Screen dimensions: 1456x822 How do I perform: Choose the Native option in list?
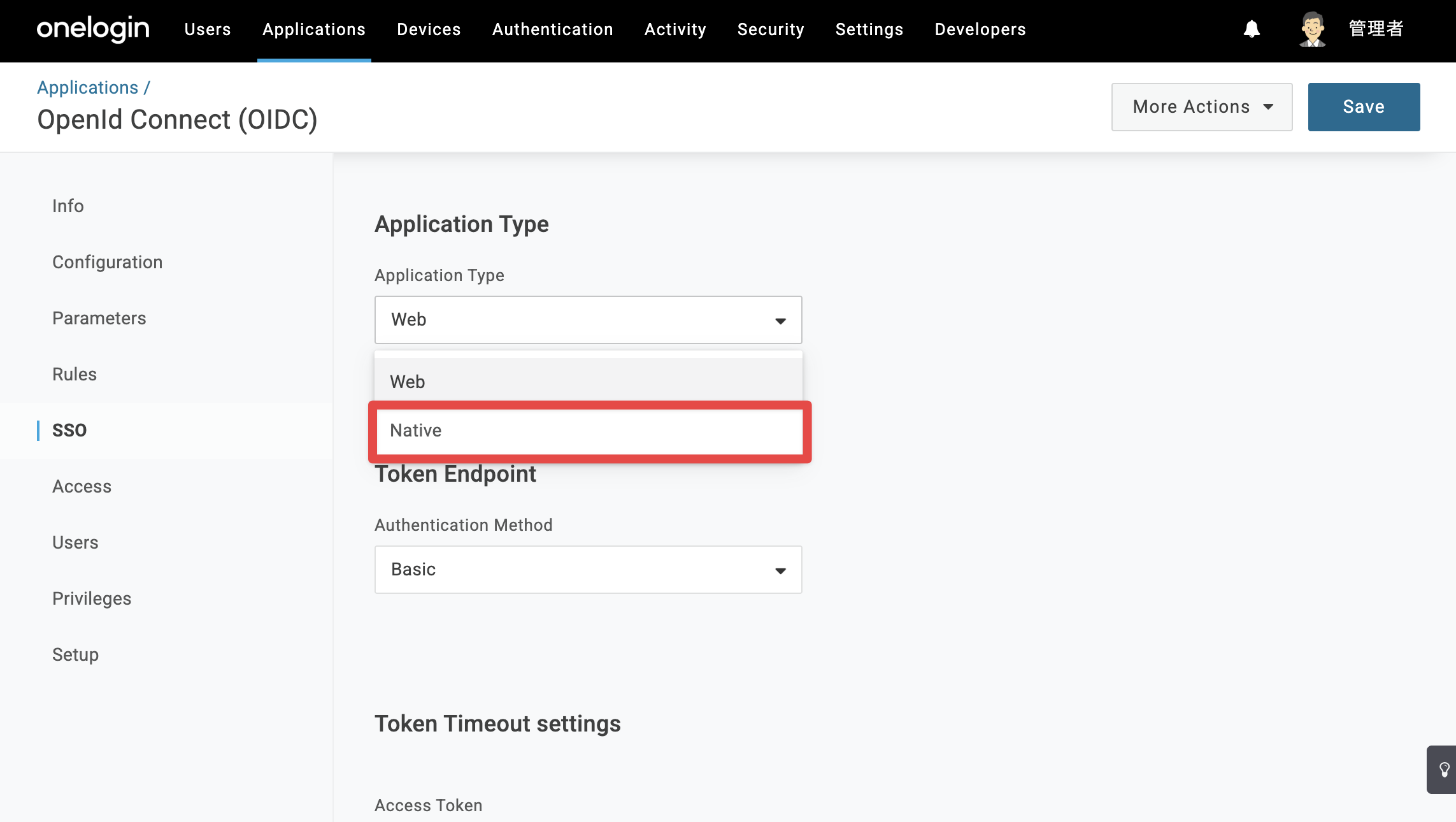click(x=589, y=431)
